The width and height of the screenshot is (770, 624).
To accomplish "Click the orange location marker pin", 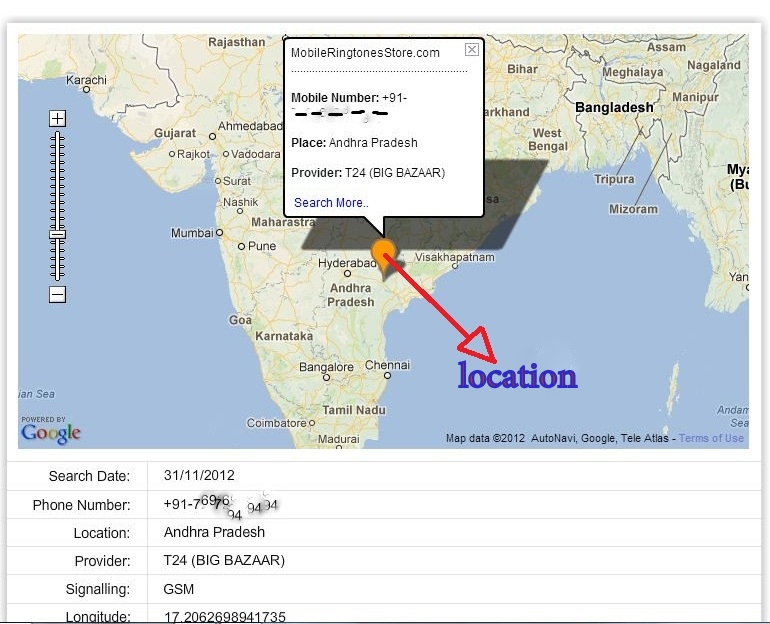I will [383, 258].
